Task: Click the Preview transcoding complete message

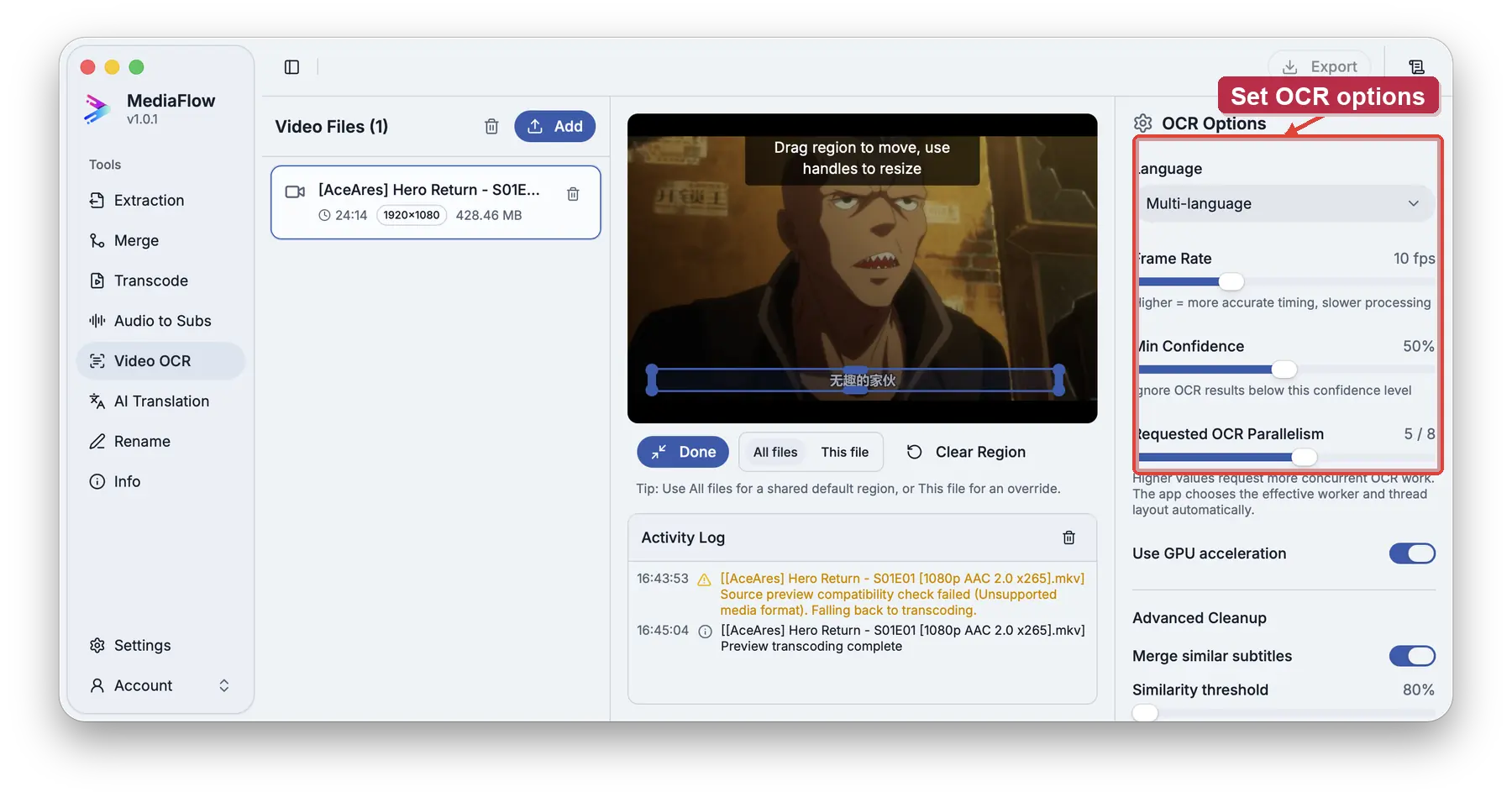Action: (811, 646)
